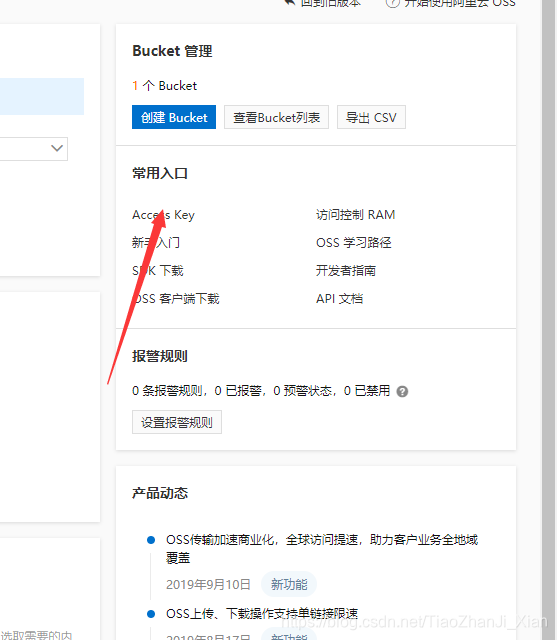557x640 pixels.
Task: Open 开发者指南 link
Action: [x=346, y=271]
